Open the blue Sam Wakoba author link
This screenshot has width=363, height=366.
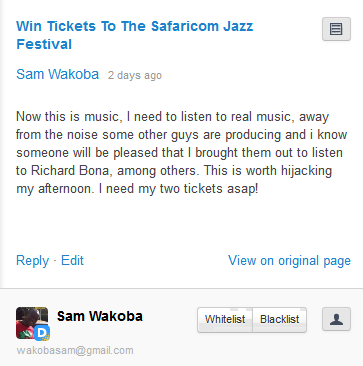[57, 74]
